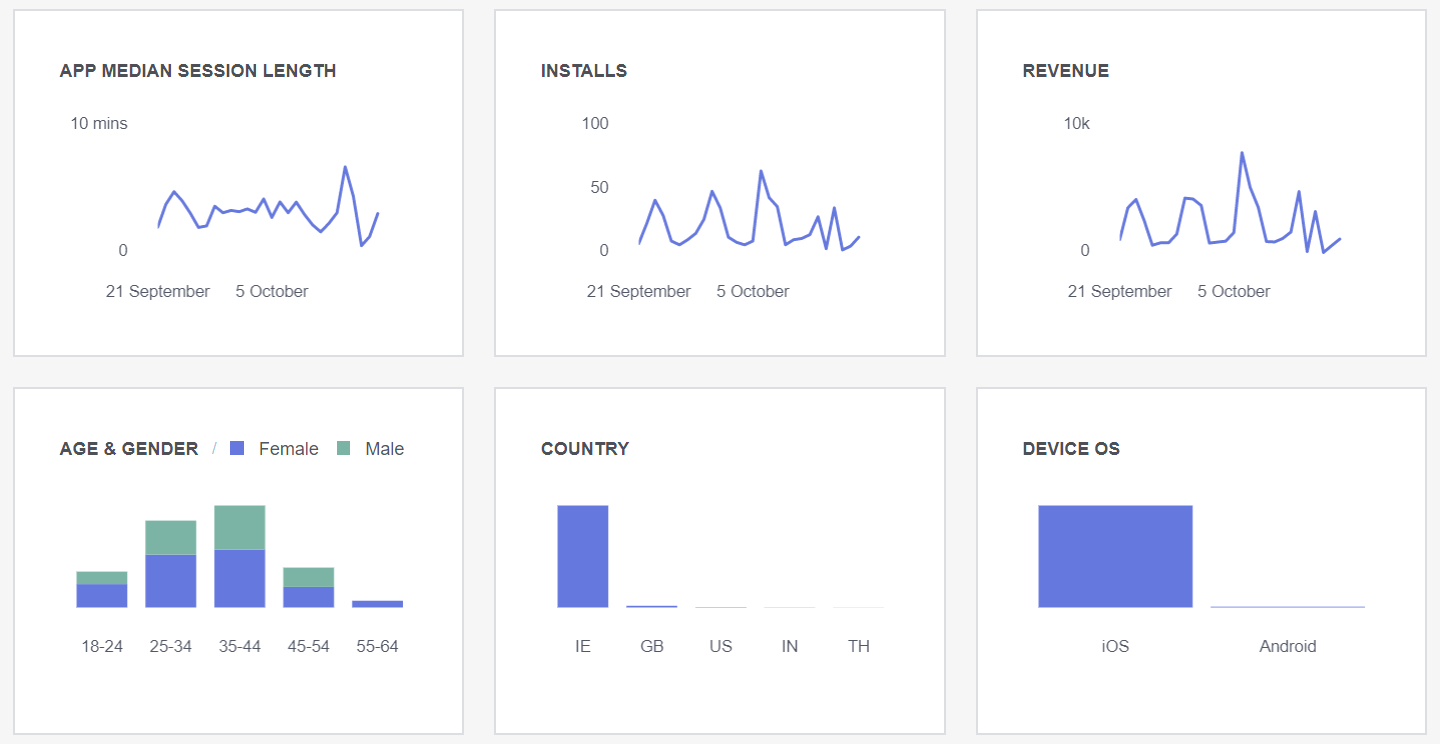Click the APP MEDIAN SESSION LENGTH title
The height and width of the screenshot is (744, 1440).
coord(198,71)
